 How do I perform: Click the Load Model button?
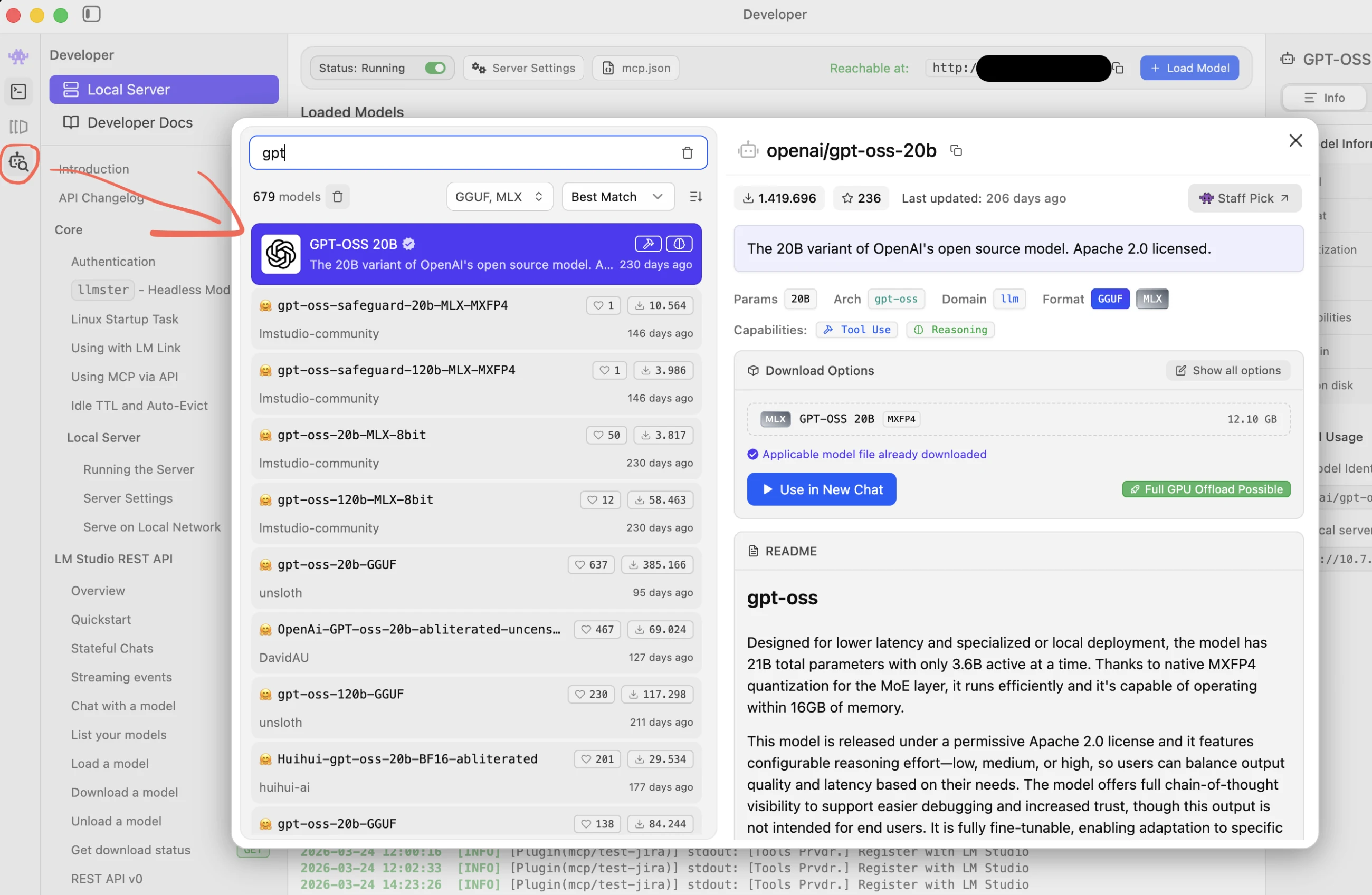(x=1189, y=69)
